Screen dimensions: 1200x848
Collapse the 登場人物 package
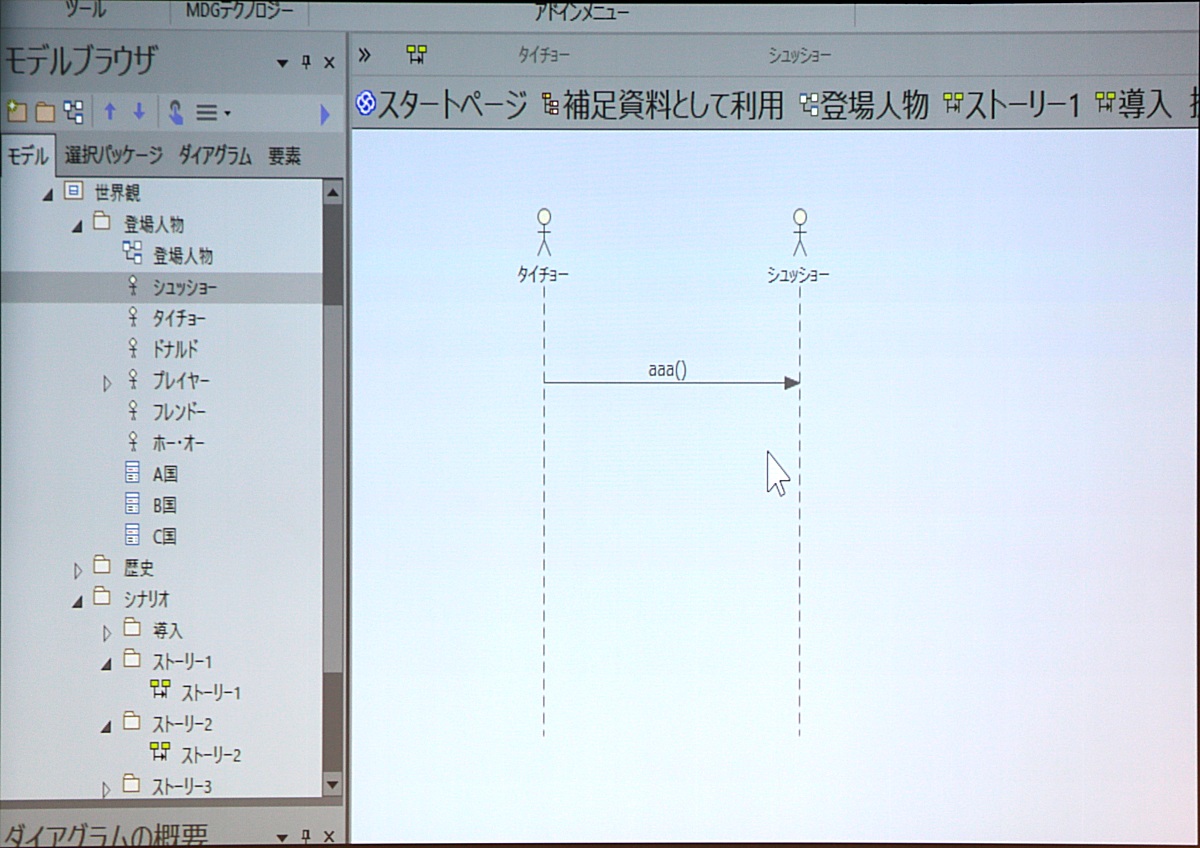(78, 226)
